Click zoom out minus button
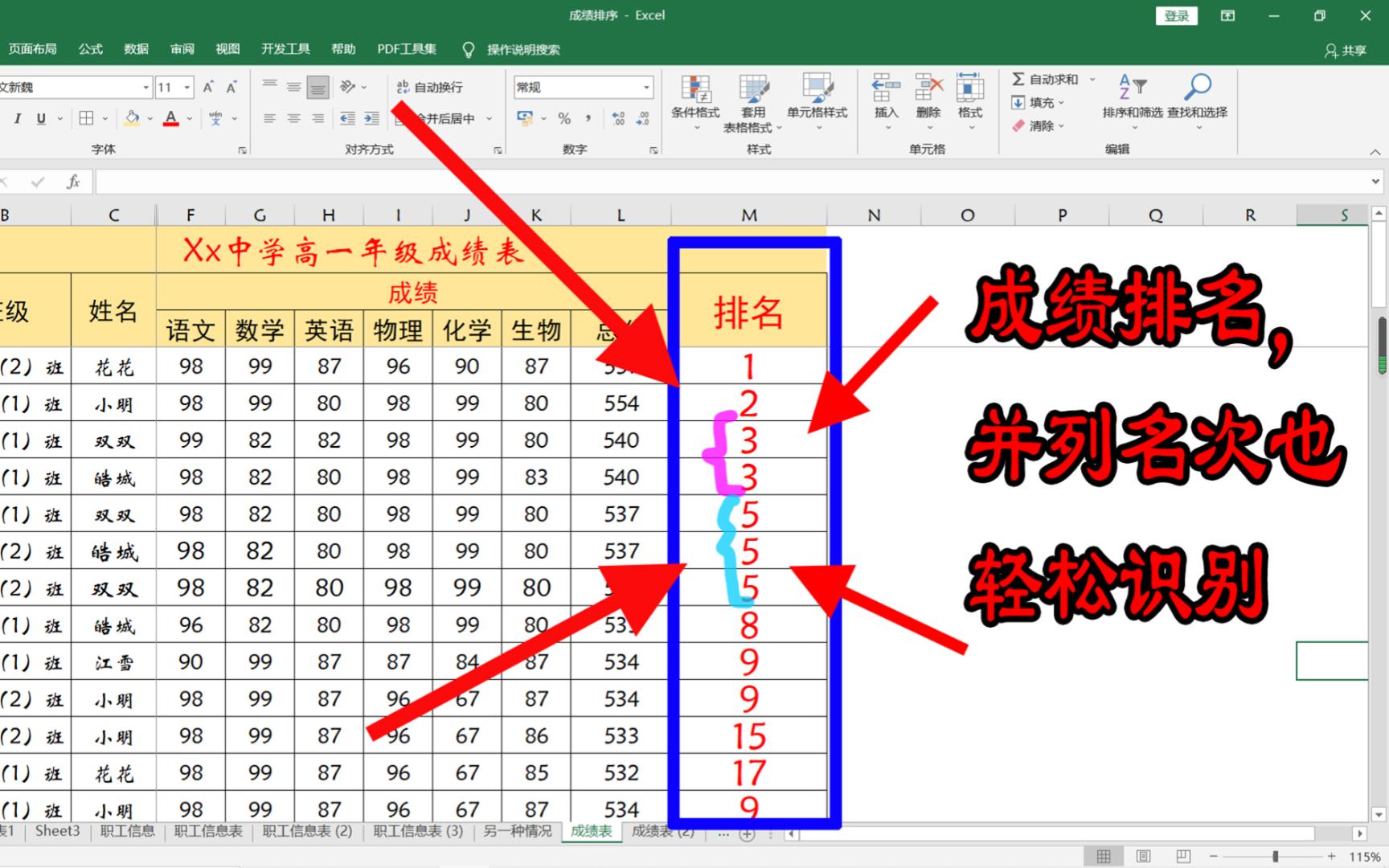 [x=1214, y=857]
